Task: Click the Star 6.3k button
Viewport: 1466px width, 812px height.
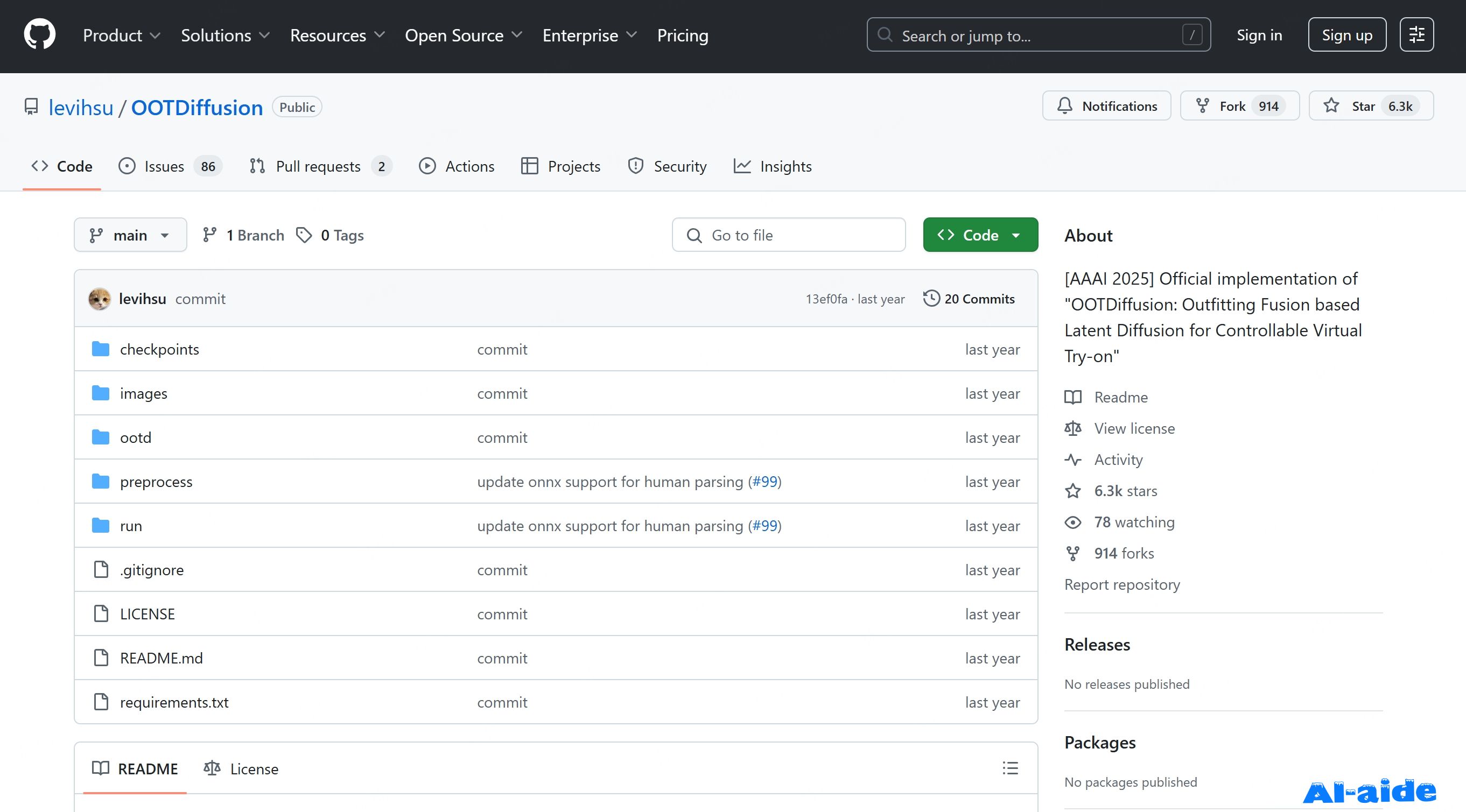Action: click(1371, 106)
